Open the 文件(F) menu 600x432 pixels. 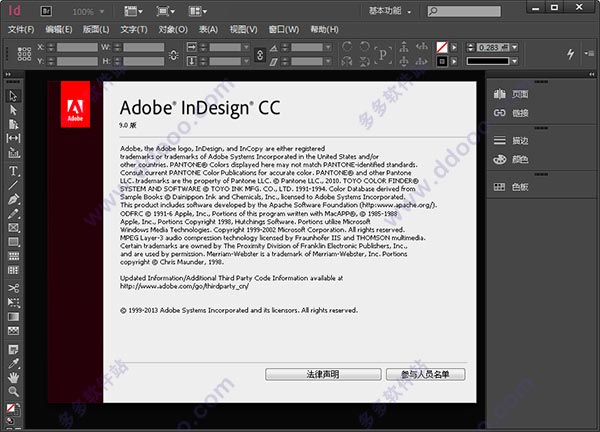coord(21,29)
